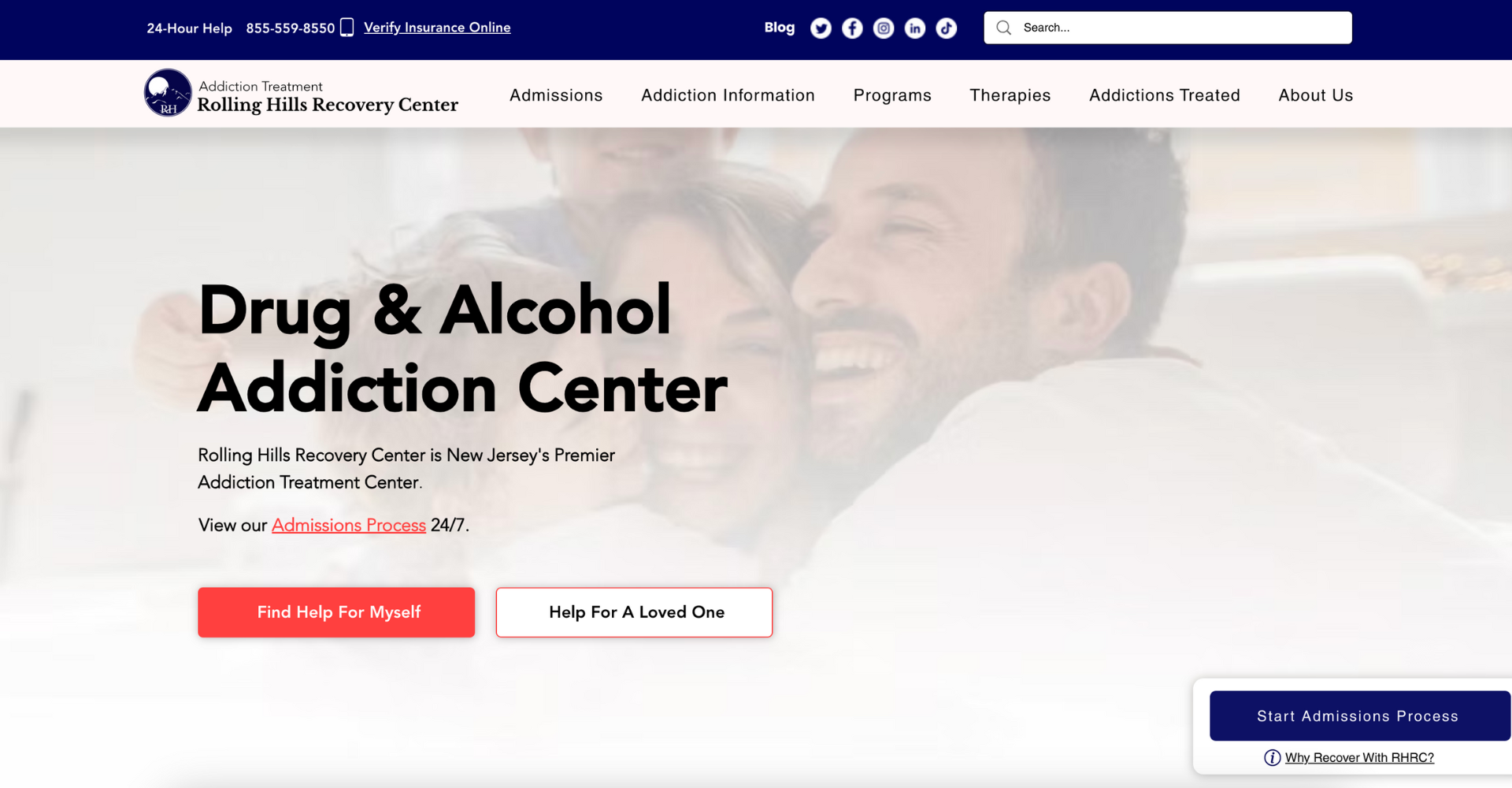Expand the Programs menu

click(892, 95)
